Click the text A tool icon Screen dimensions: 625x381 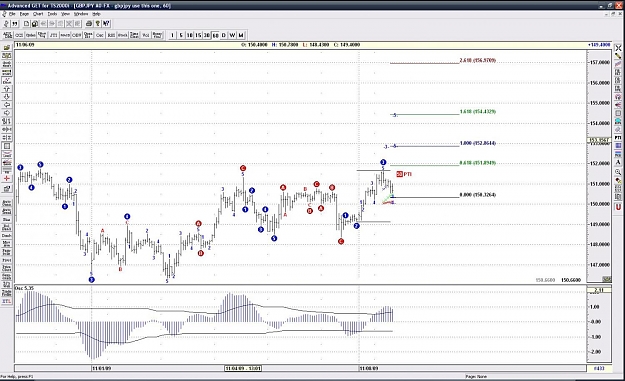pos(618,162)
